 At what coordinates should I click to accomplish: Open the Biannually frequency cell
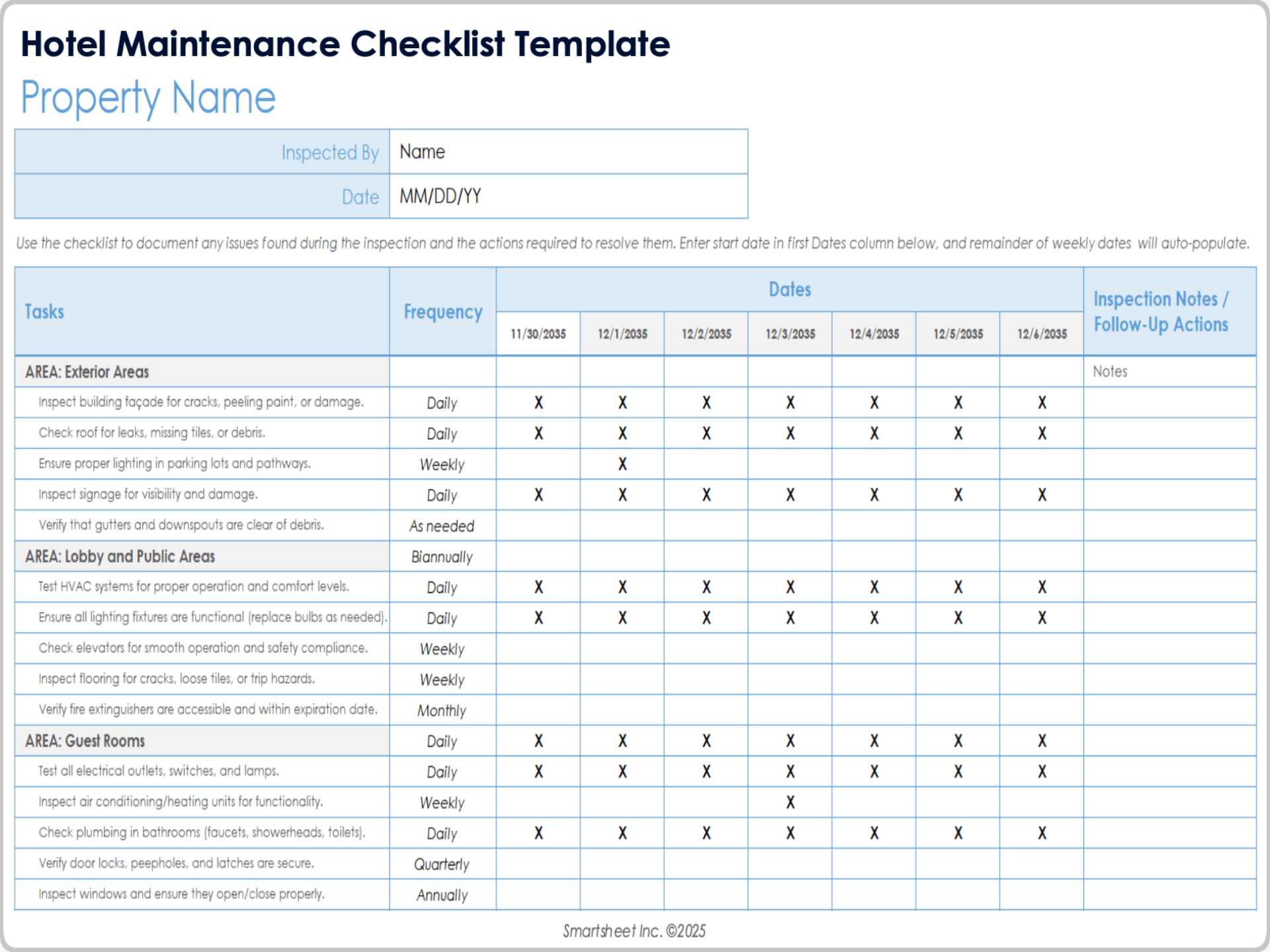(x=442, y=557)
